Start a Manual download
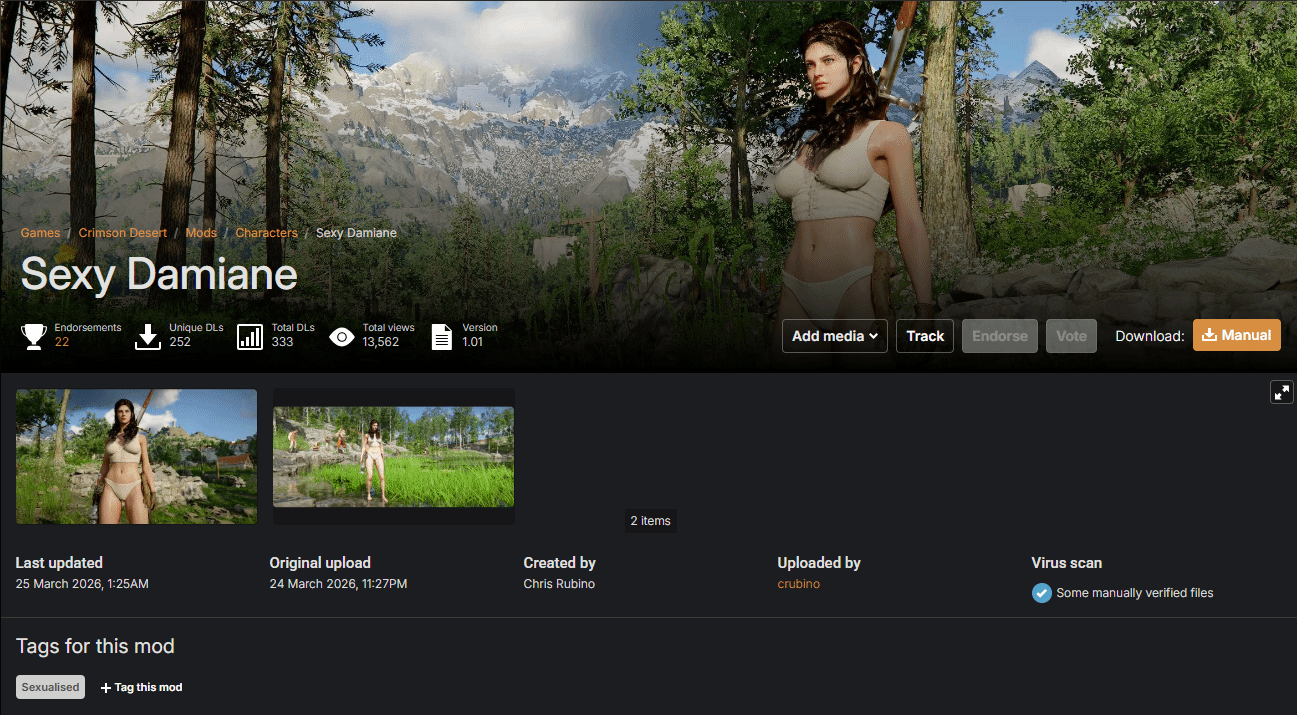 [x=1236, y=335]
